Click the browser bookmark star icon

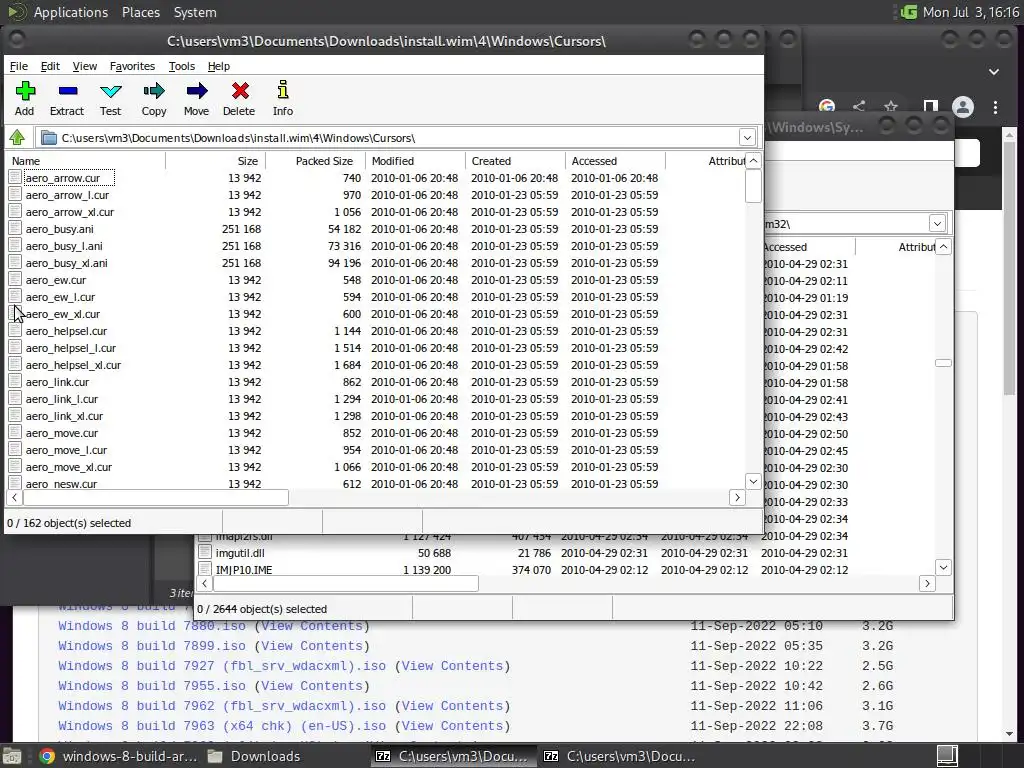point(891,106)
